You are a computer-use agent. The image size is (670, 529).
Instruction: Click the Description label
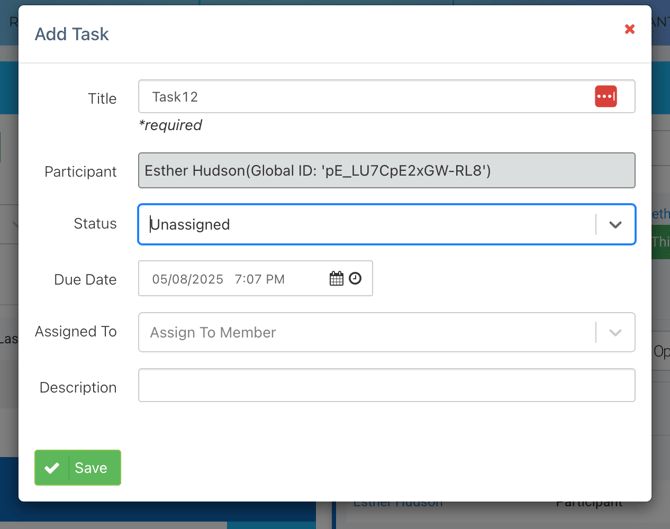pos(78,388)
